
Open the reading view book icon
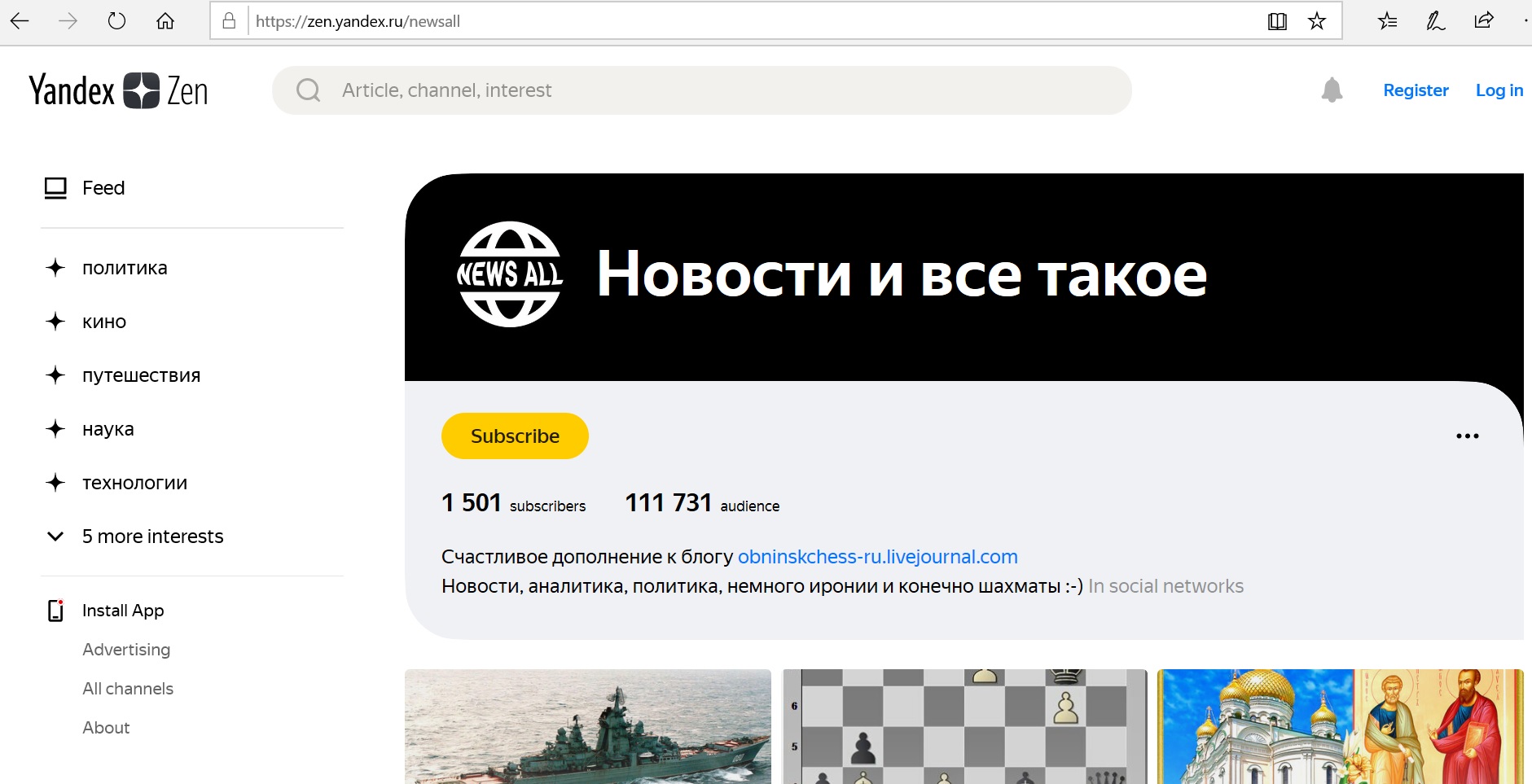1277,21
